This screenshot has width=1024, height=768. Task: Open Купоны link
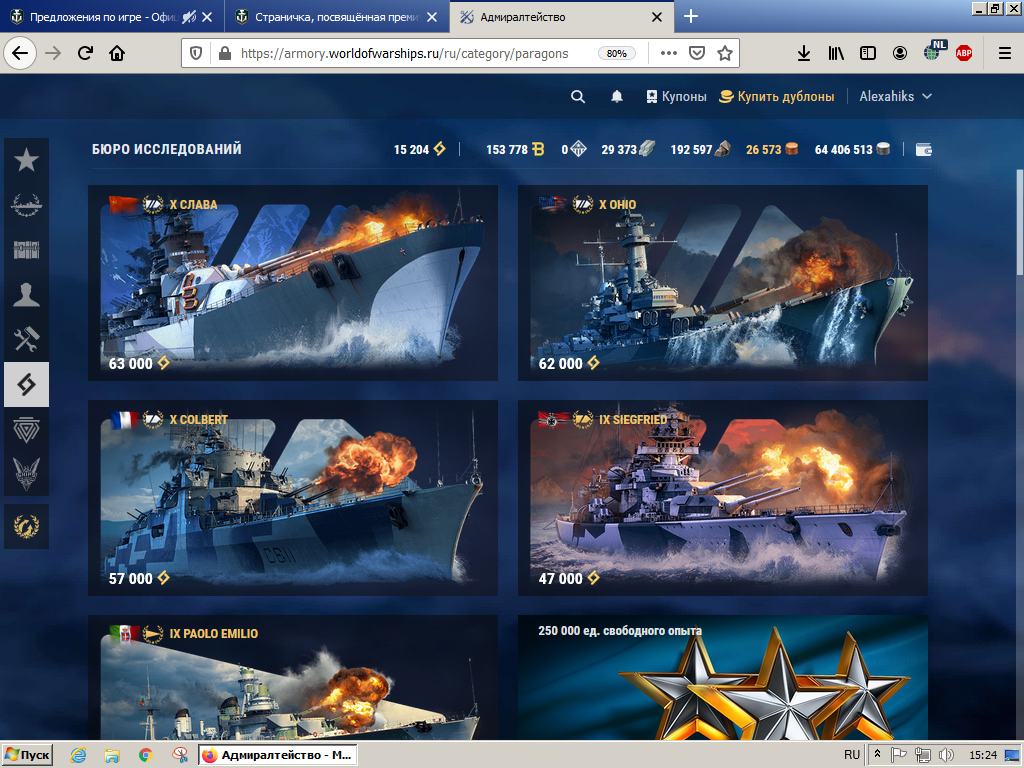coord(677,97)
